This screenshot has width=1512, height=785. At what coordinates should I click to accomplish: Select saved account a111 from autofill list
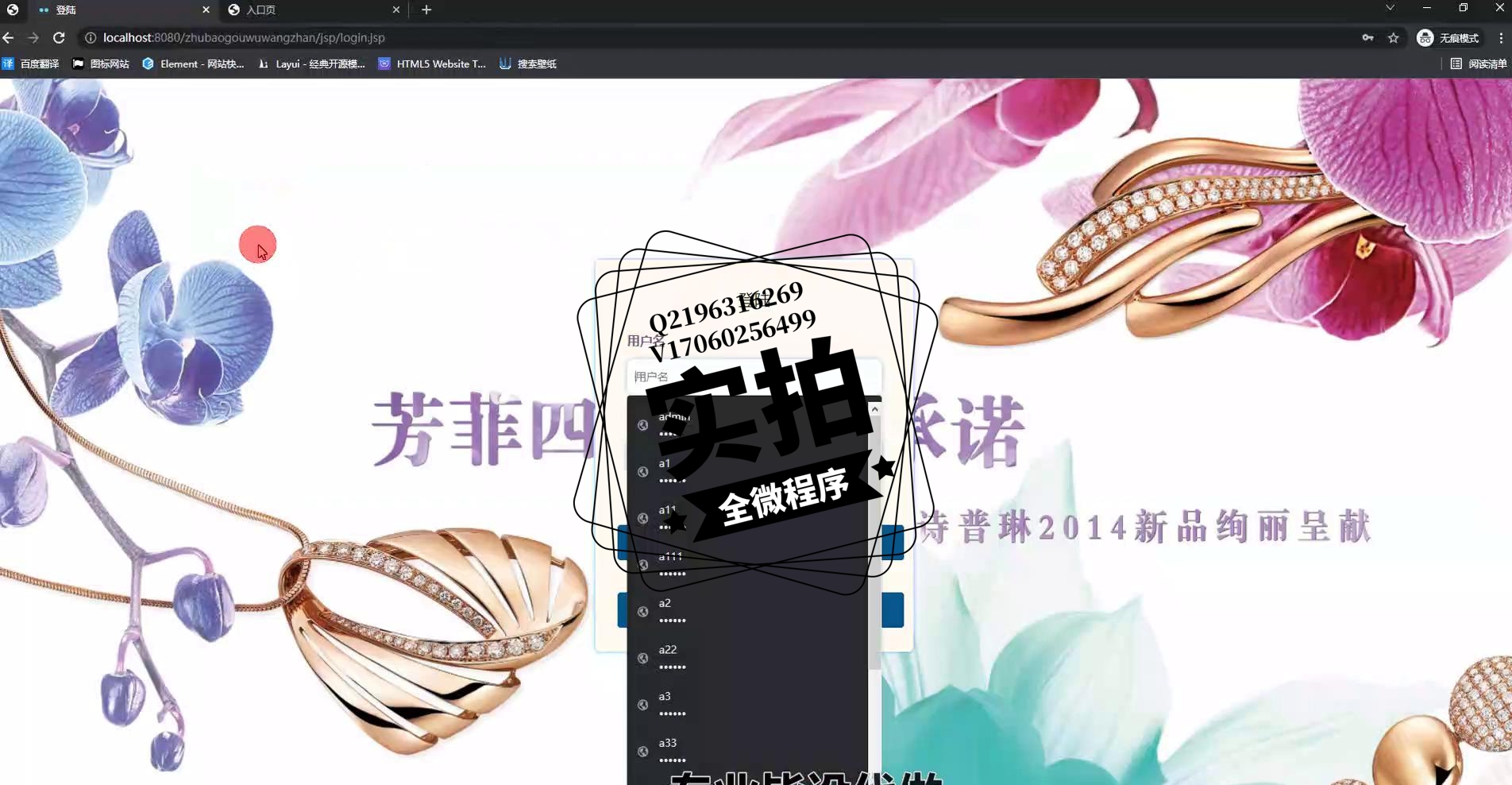746,564
